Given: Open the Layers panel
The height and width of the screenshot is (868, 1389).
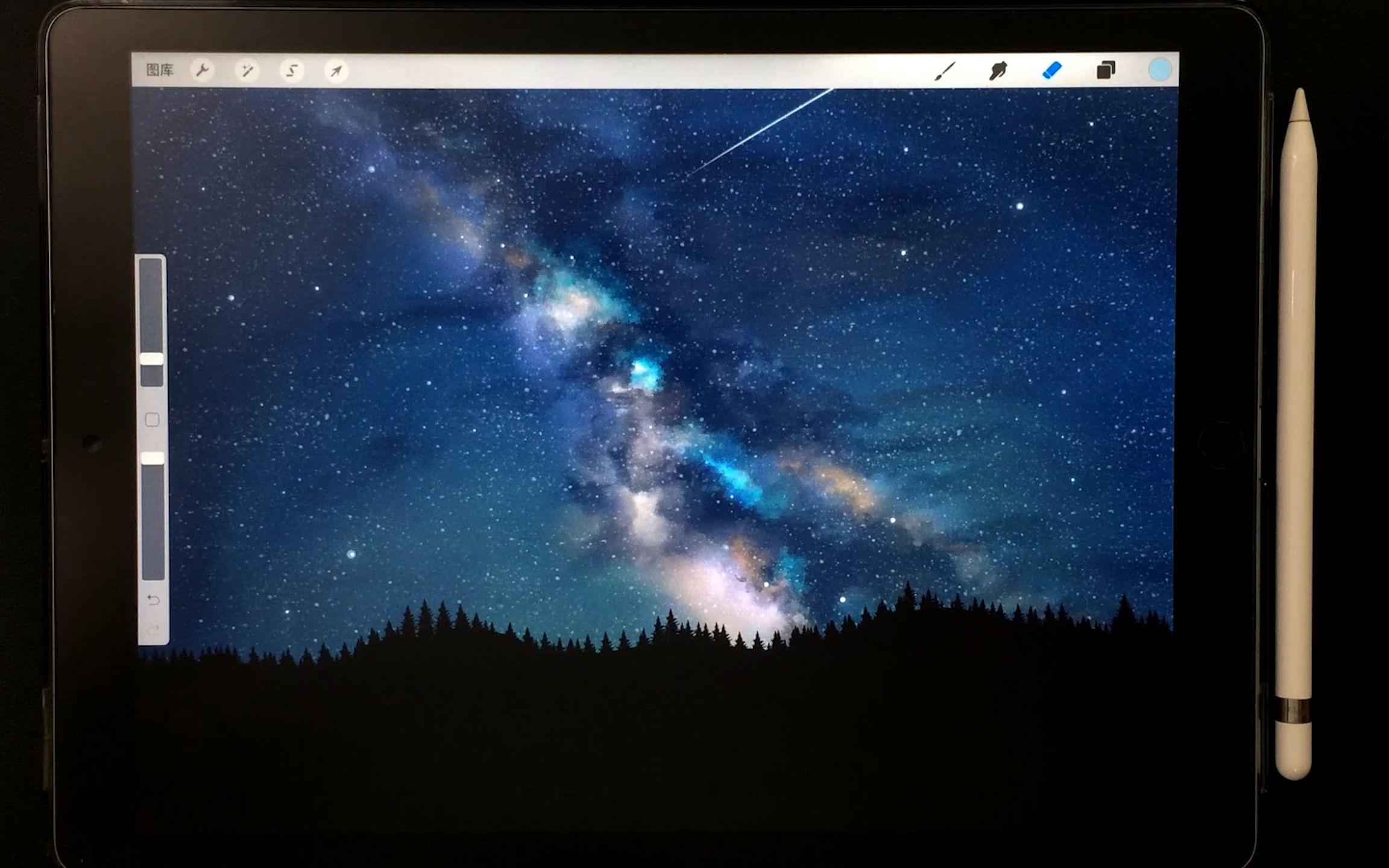Looking at the screenshot, I should 1106,71.
